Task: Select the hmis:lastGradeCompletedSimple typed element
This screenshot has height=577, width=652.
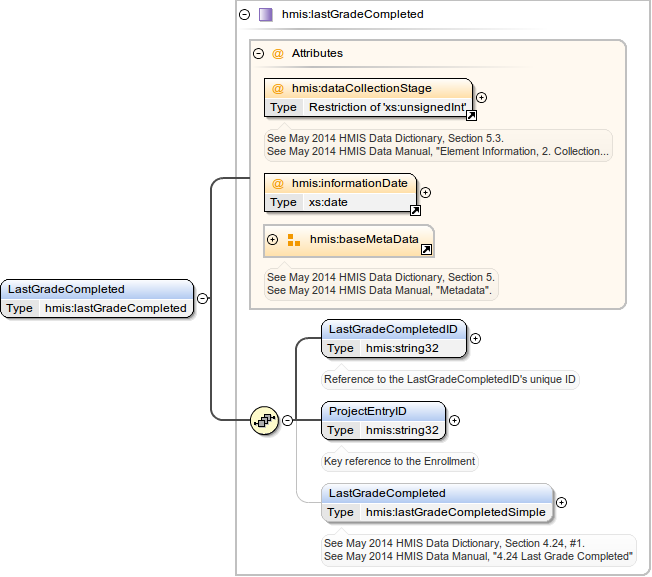Action: pos(437,502)
